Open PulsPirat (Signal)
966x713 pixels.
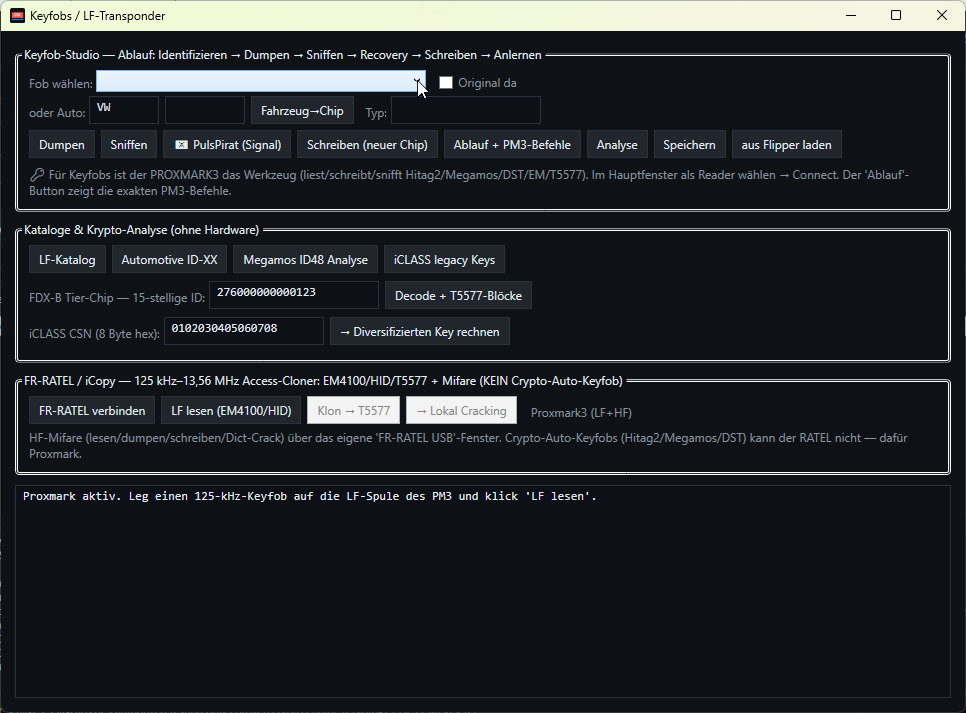click(228, 145)
